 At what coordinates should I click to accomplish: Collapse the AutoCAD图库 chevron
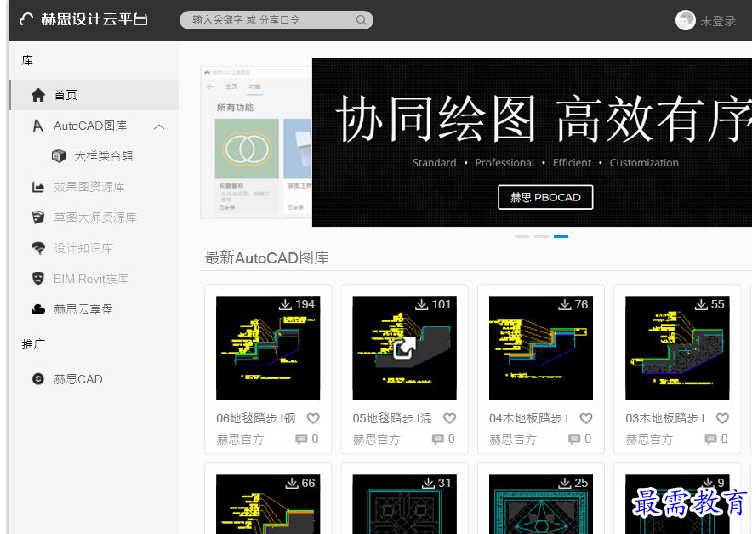pos(159,127)
